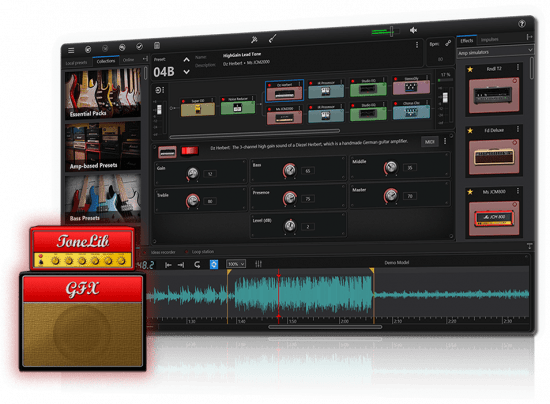Jump to loop end marker button

pos(181,265)
